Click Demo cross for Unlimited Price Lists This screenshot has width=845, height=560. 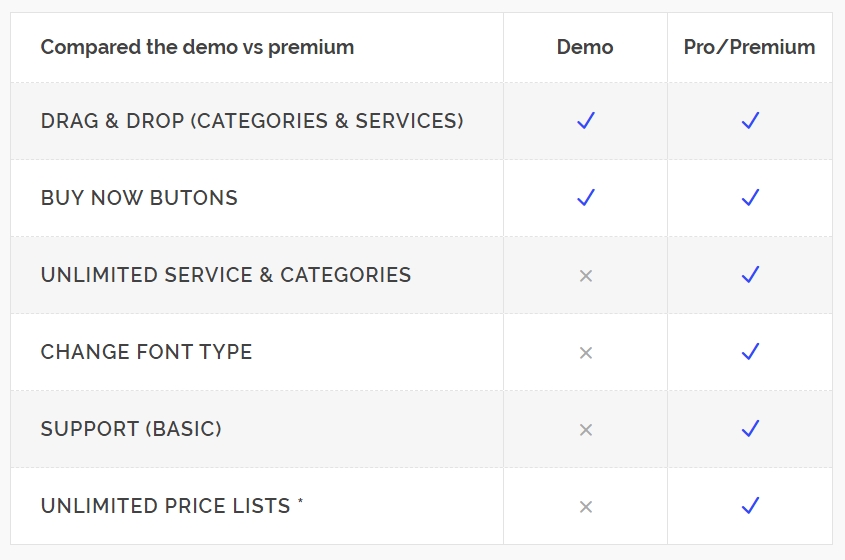tap(586, 507)
